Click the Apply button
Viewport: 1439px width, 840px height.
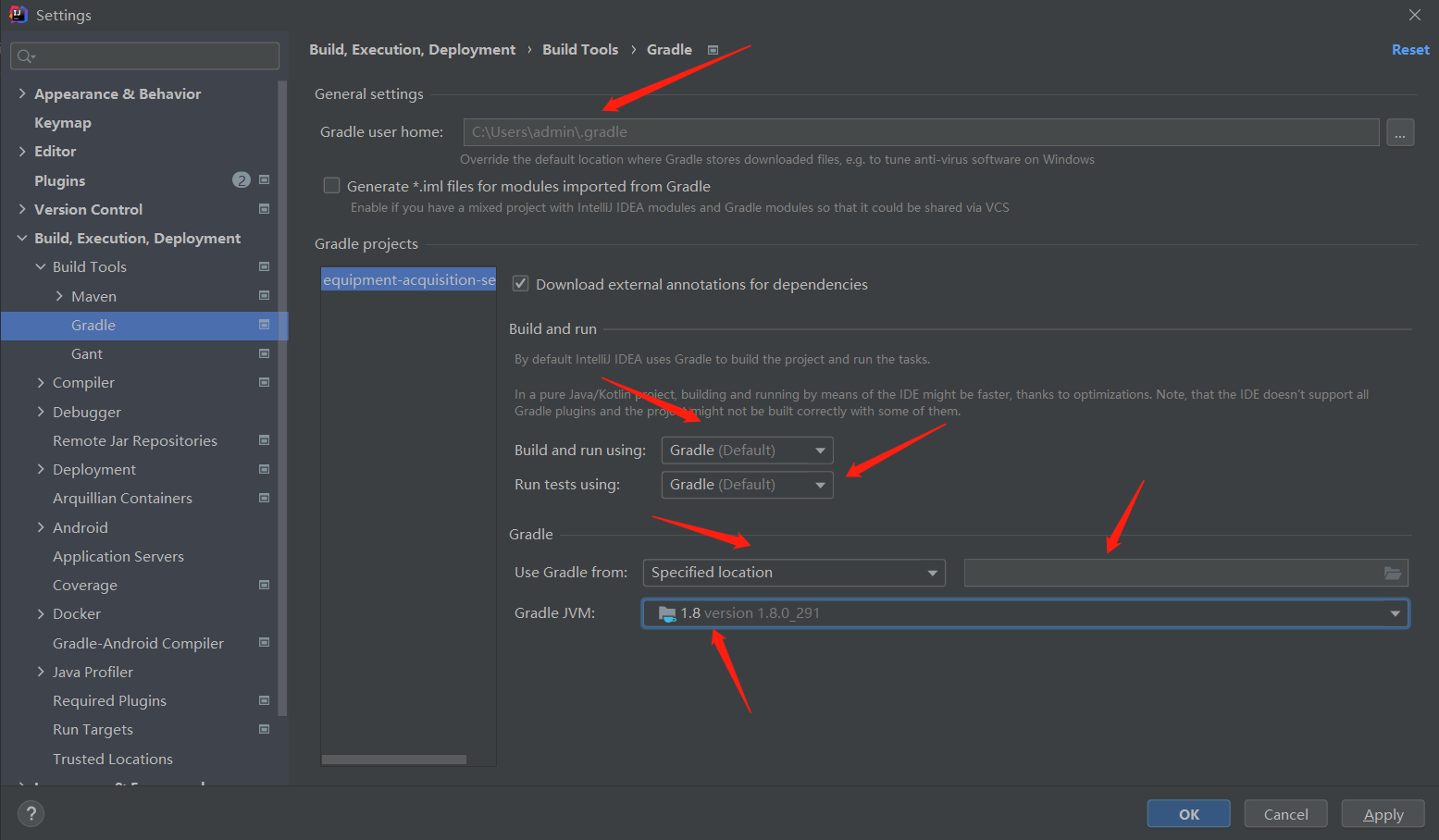pos(1383,814)
